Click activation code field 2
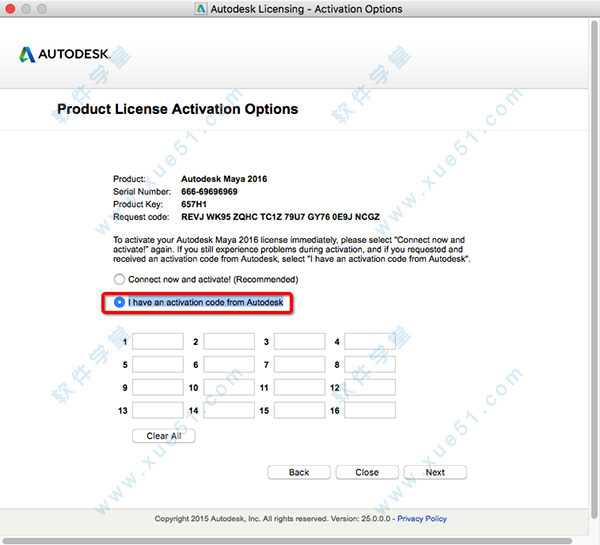 point(229,341)
